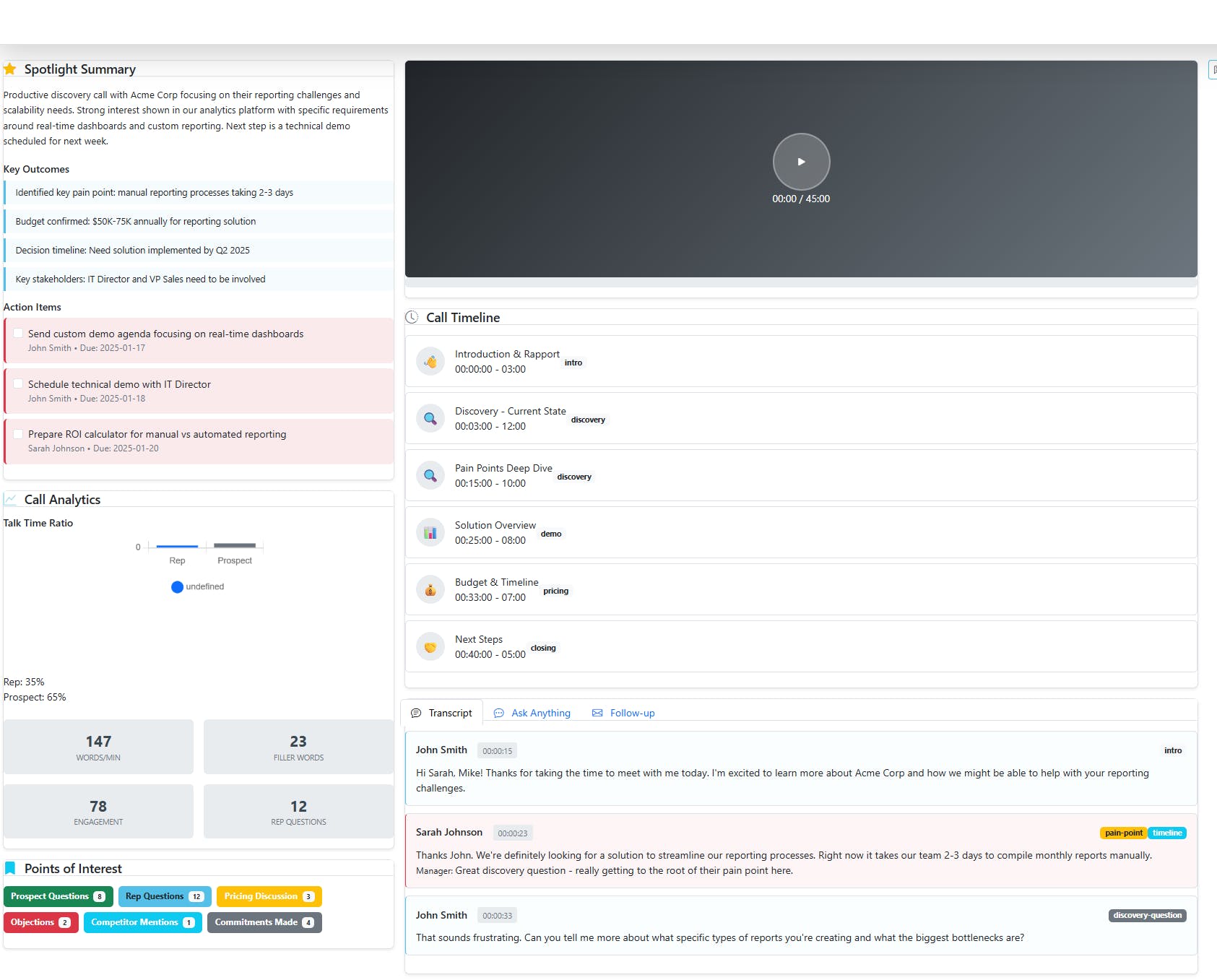Viewport: 1217px width, 980px height.
Task: Check off 'Schedule technical demo with IT Director'
Action: [18, 383]
